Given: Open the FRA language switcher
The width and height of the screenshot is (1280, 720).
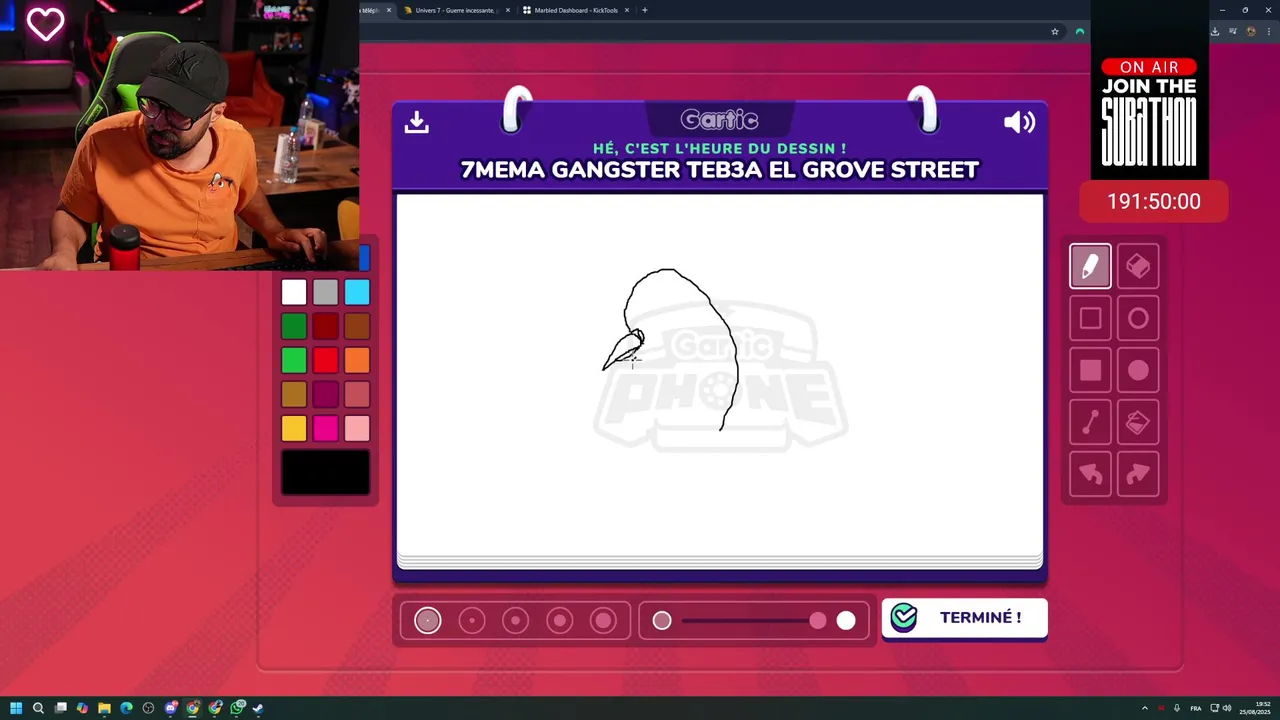Looking at the screenshot, I should click(x=1196, y=708).
